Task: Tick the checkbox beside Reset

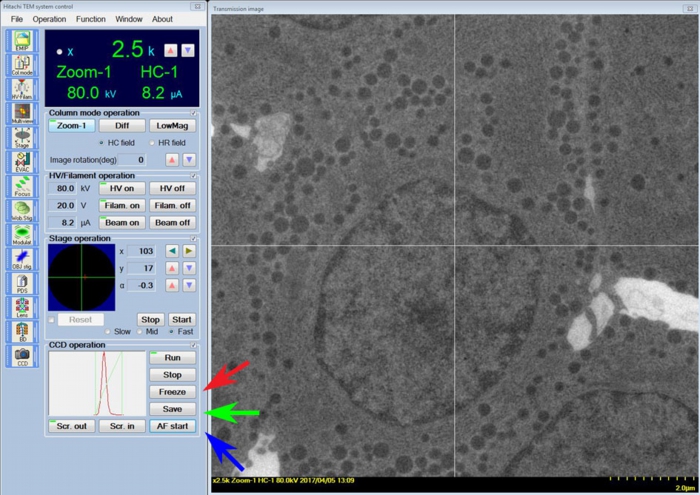Action: tap(52, 319)
